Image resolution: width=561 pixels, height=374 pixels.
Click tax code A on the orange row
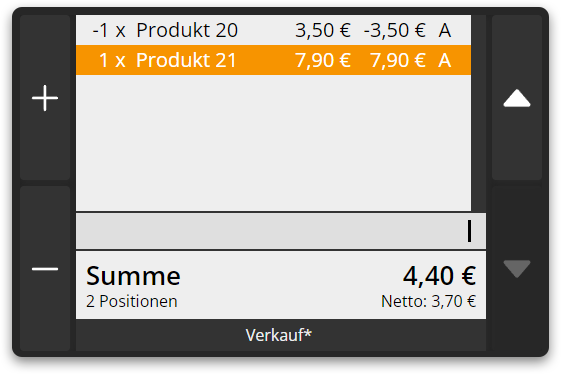click(445, 60)
